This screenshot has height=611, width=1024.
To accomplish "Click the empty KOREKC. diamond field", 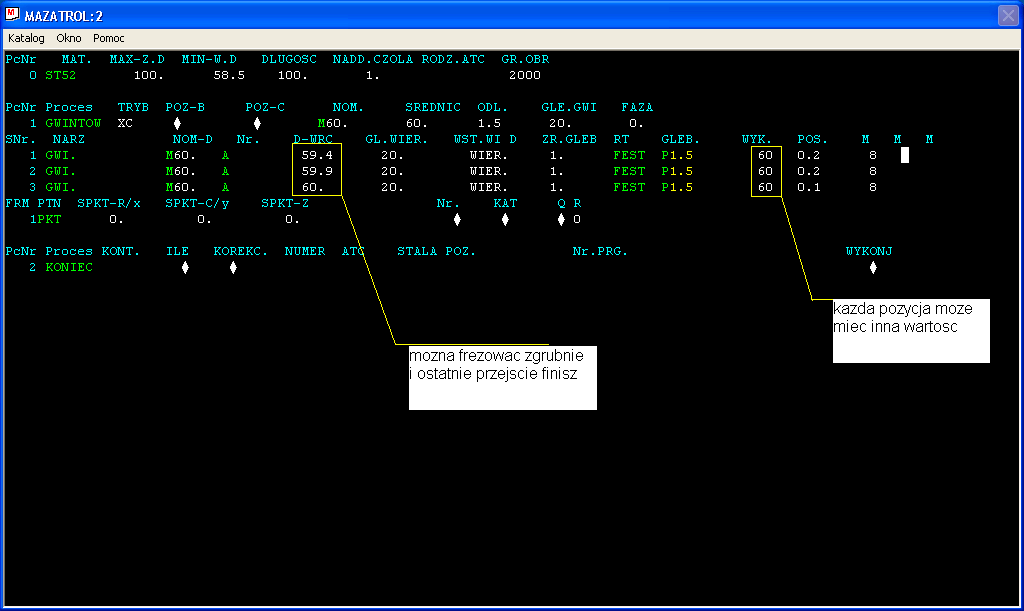I will click(x=233, y=268).
